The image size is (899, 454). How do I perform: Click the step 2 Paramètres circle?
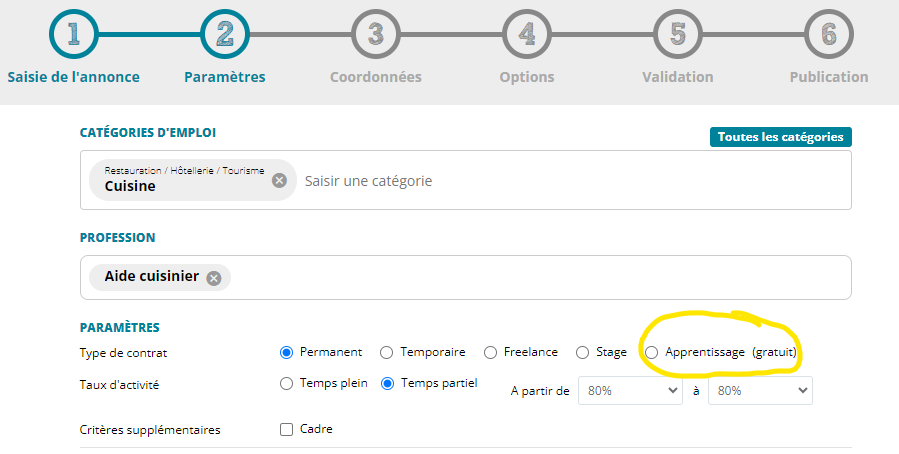(x=225, y=34)
